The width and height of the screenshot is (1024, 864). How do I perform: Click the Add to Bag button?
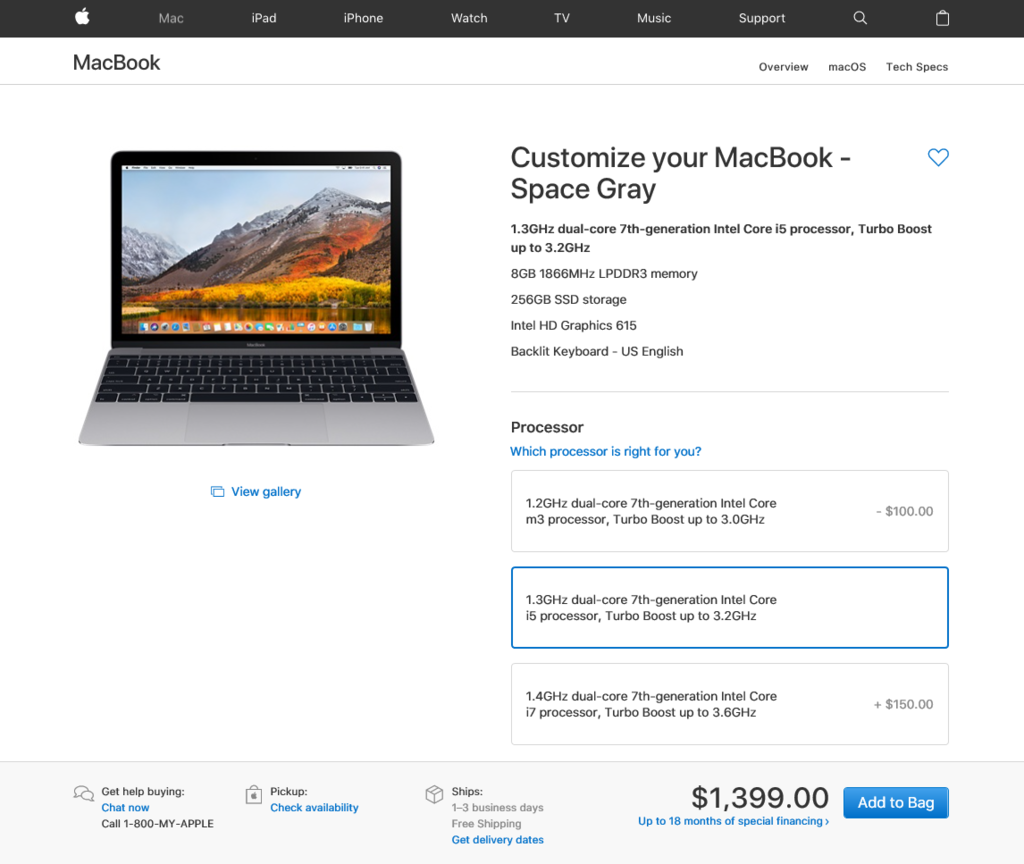(895, 803)
